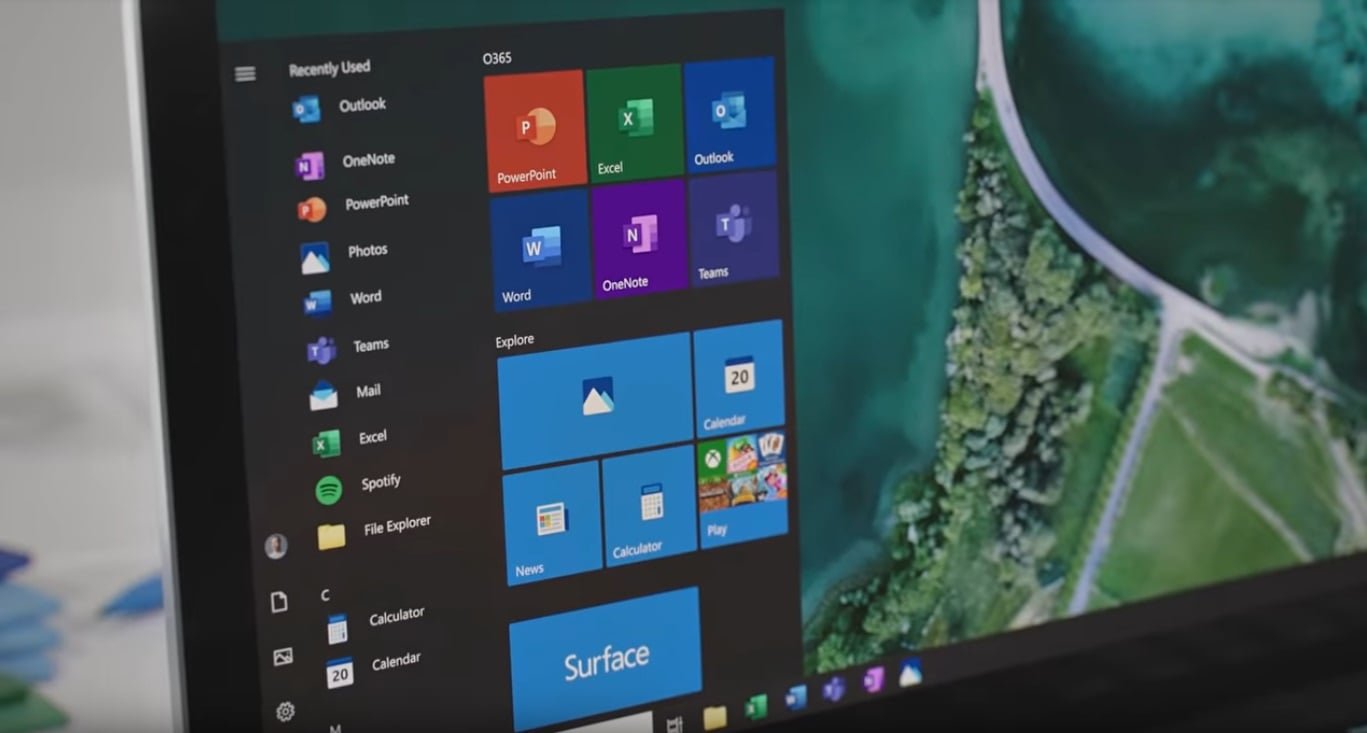Open Settings gear in Start menu rail

[286, 711]
